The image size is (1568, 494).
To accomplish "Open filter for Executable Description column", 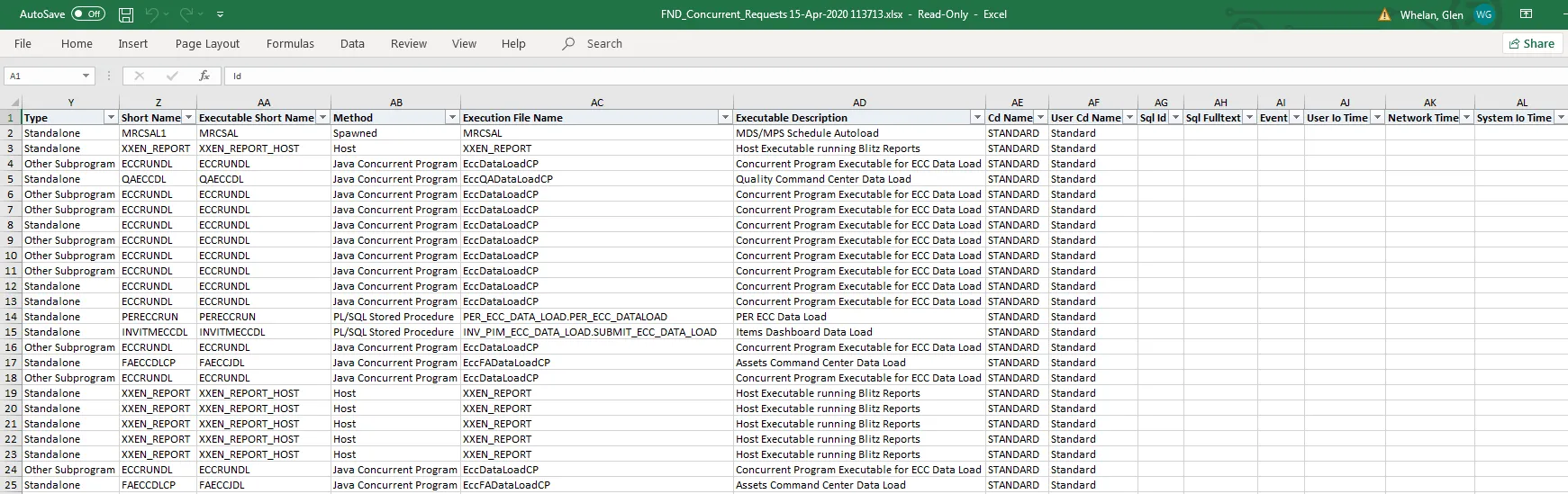I will click(977, 118).
